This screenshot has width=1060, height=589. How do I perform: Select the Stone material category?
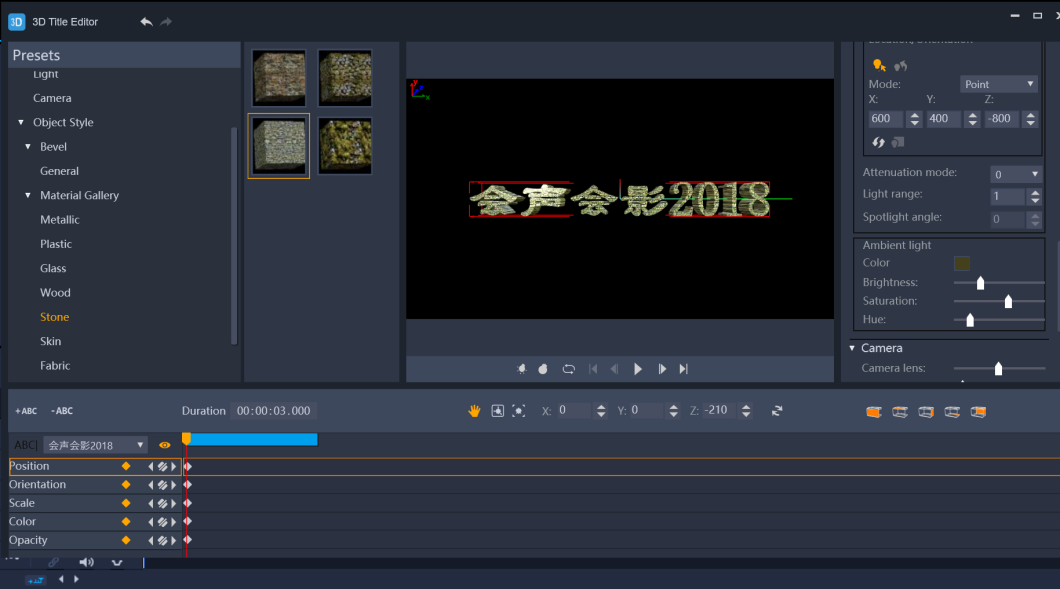tap(54, 317)
